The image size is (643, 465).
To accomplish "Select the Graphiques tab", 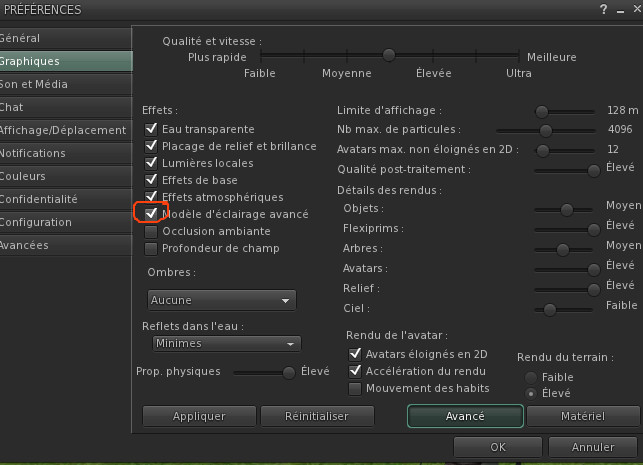I will (x=66, y=61).
